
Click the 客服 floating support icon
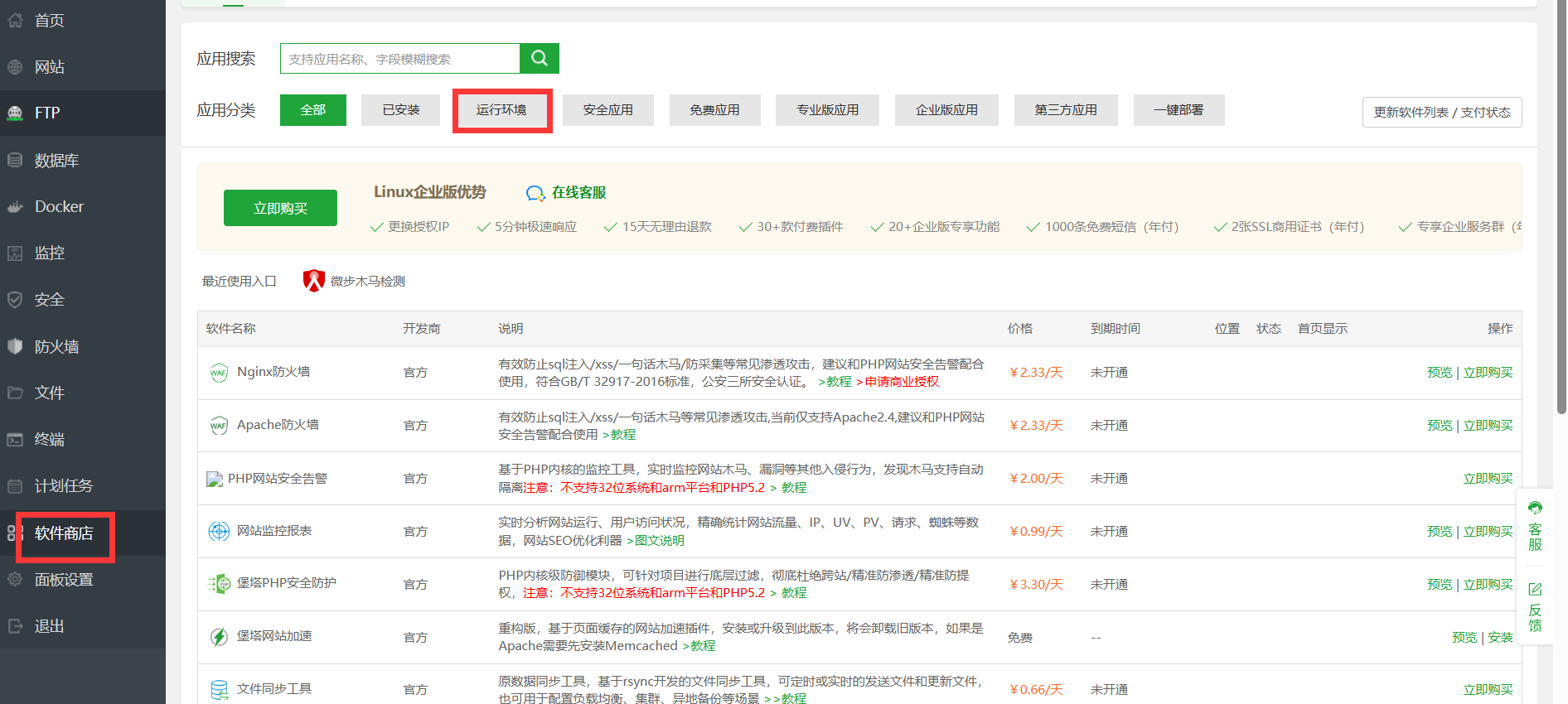[1535, 508]
